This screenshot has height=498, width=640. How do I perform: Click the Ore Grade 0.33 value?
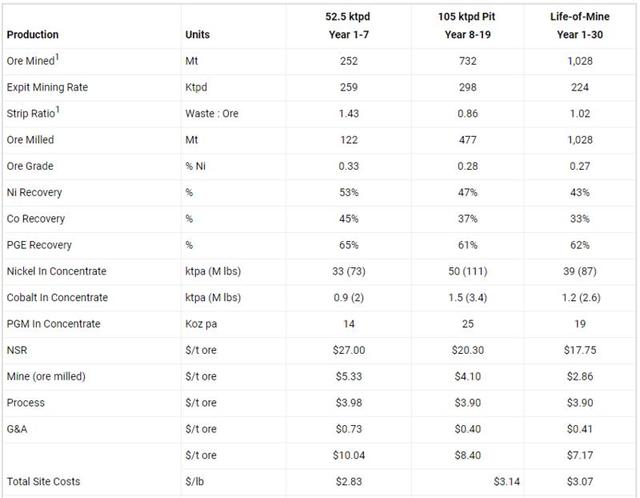(349, 166)
